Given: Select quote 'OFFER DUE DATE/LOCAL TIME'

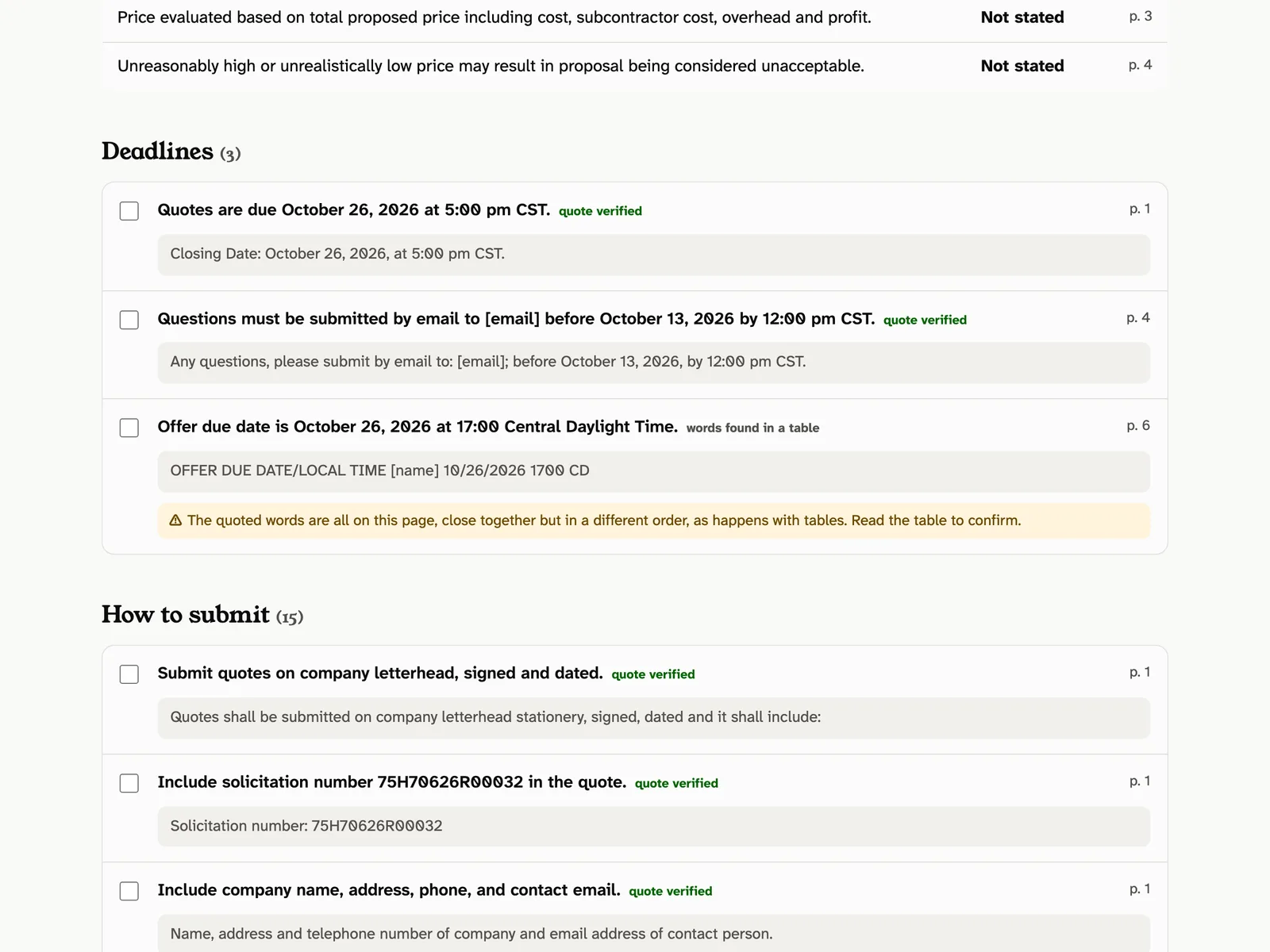Looking at the screenshot, I should click(x=654, y=471).
